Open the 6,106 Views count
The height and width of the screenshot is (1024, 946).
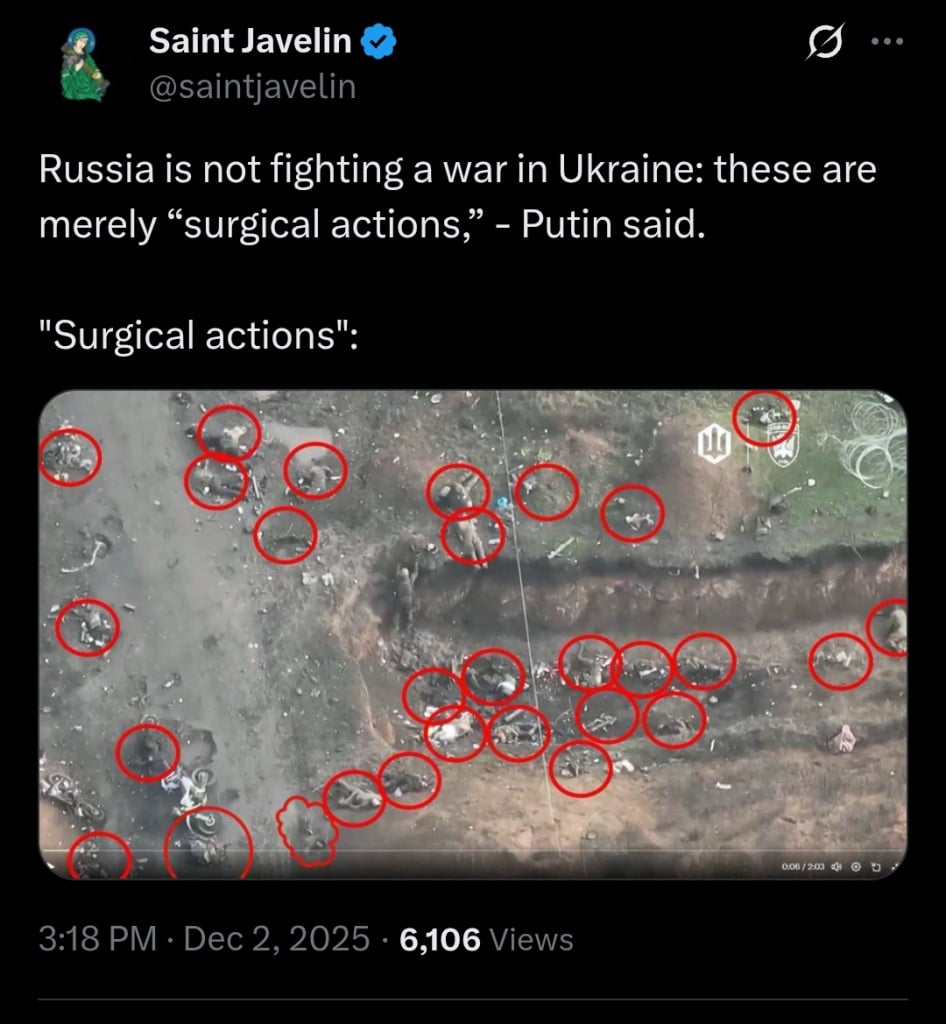[x=486, y=940]
